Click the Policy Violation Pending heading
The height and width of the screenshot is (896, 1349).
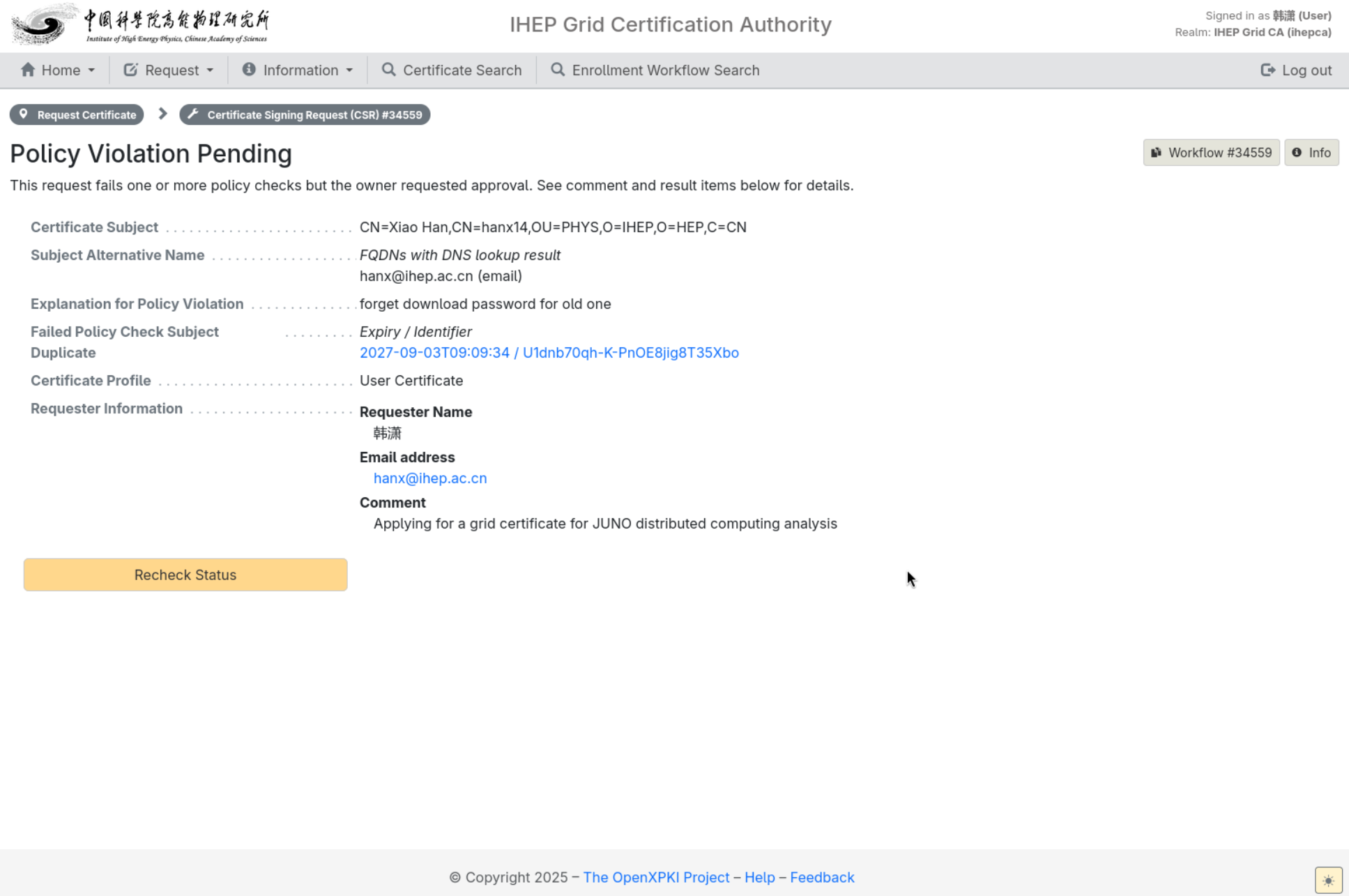(x=151, y=153)
